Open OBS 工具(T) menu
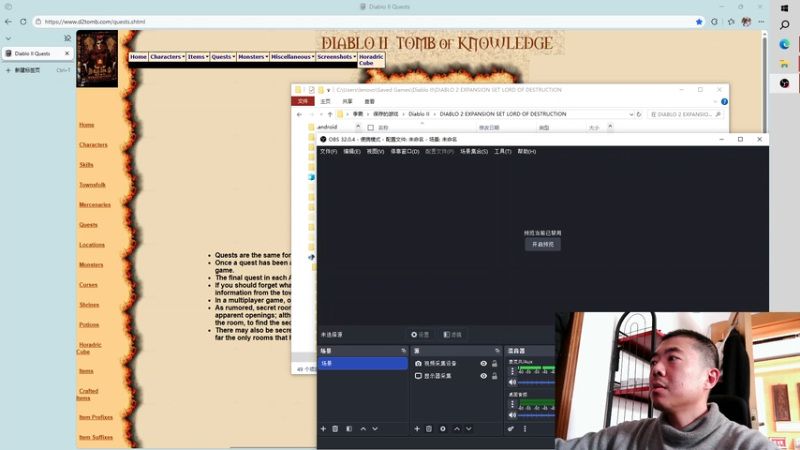Viewport: 800px width, 450px height. [503, 152]
